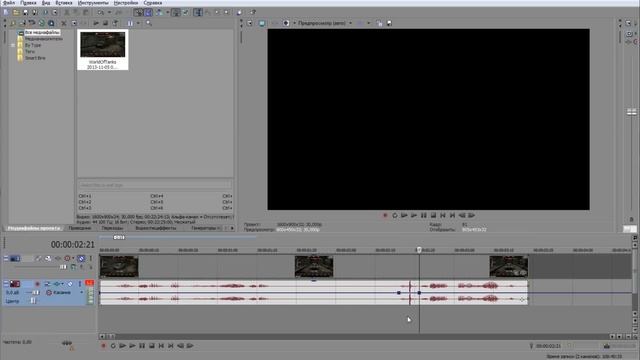Play from start under preview window
Viewport: 640px width, 360px height.
point(404,216)
